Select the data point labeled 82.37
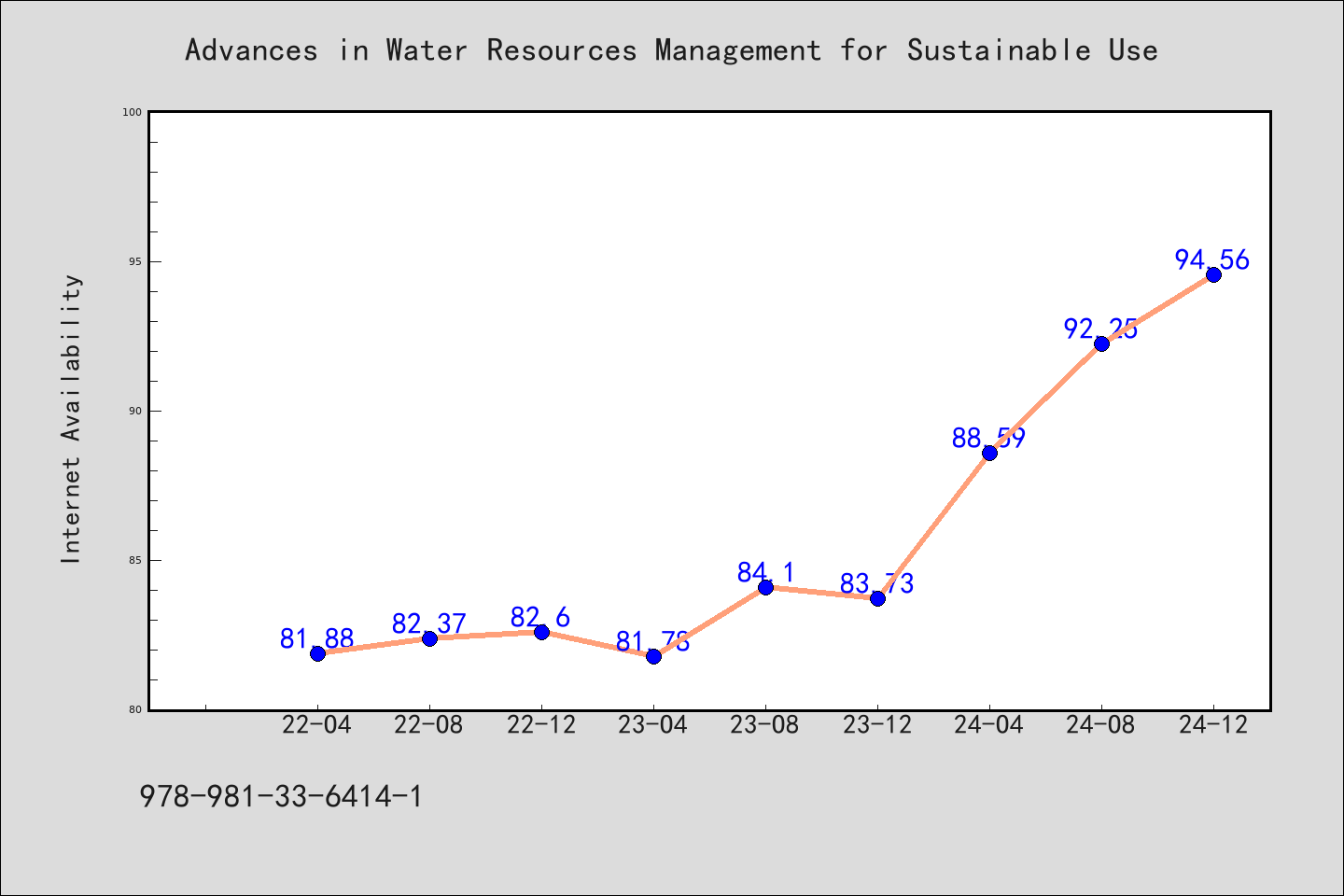 point(429,638)
